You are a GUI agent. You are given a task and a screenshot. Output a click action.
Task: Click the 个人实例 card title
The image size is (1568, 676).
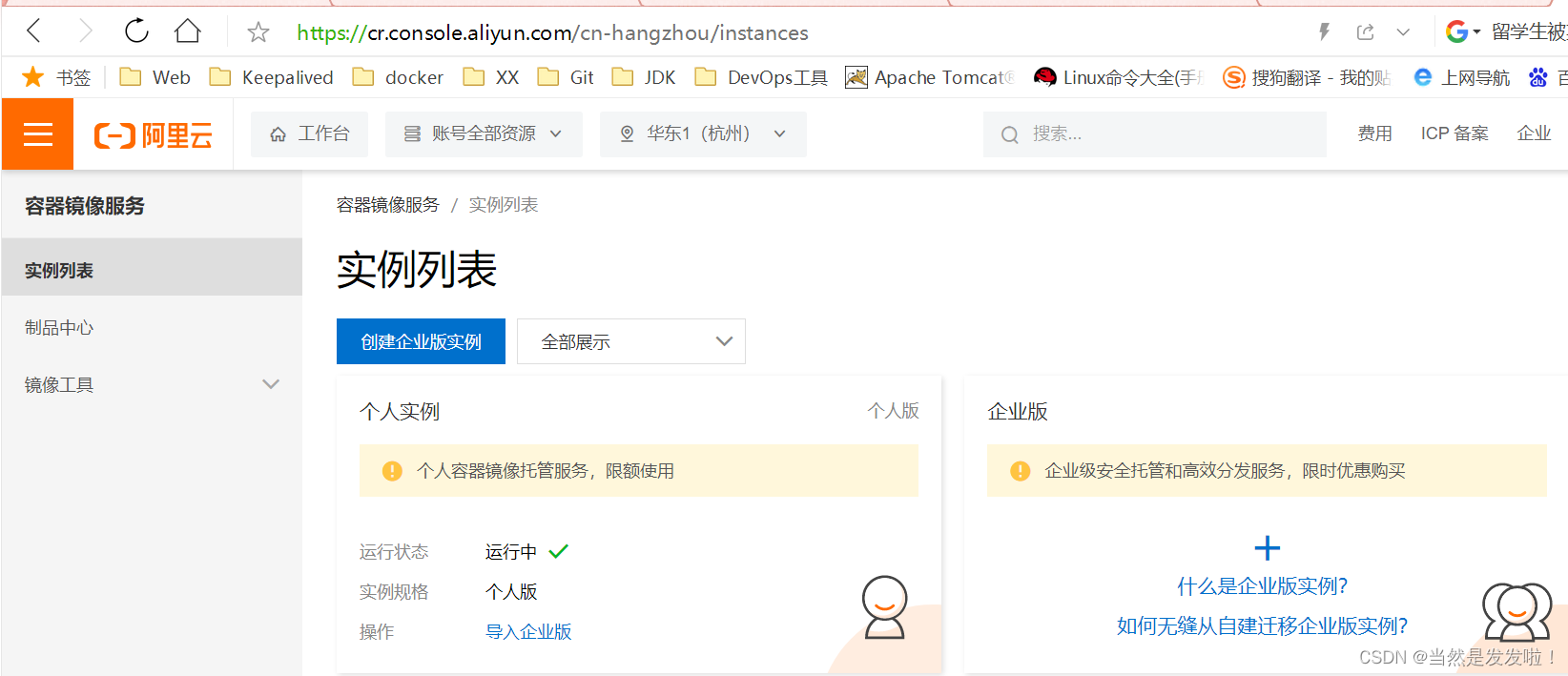400,412
